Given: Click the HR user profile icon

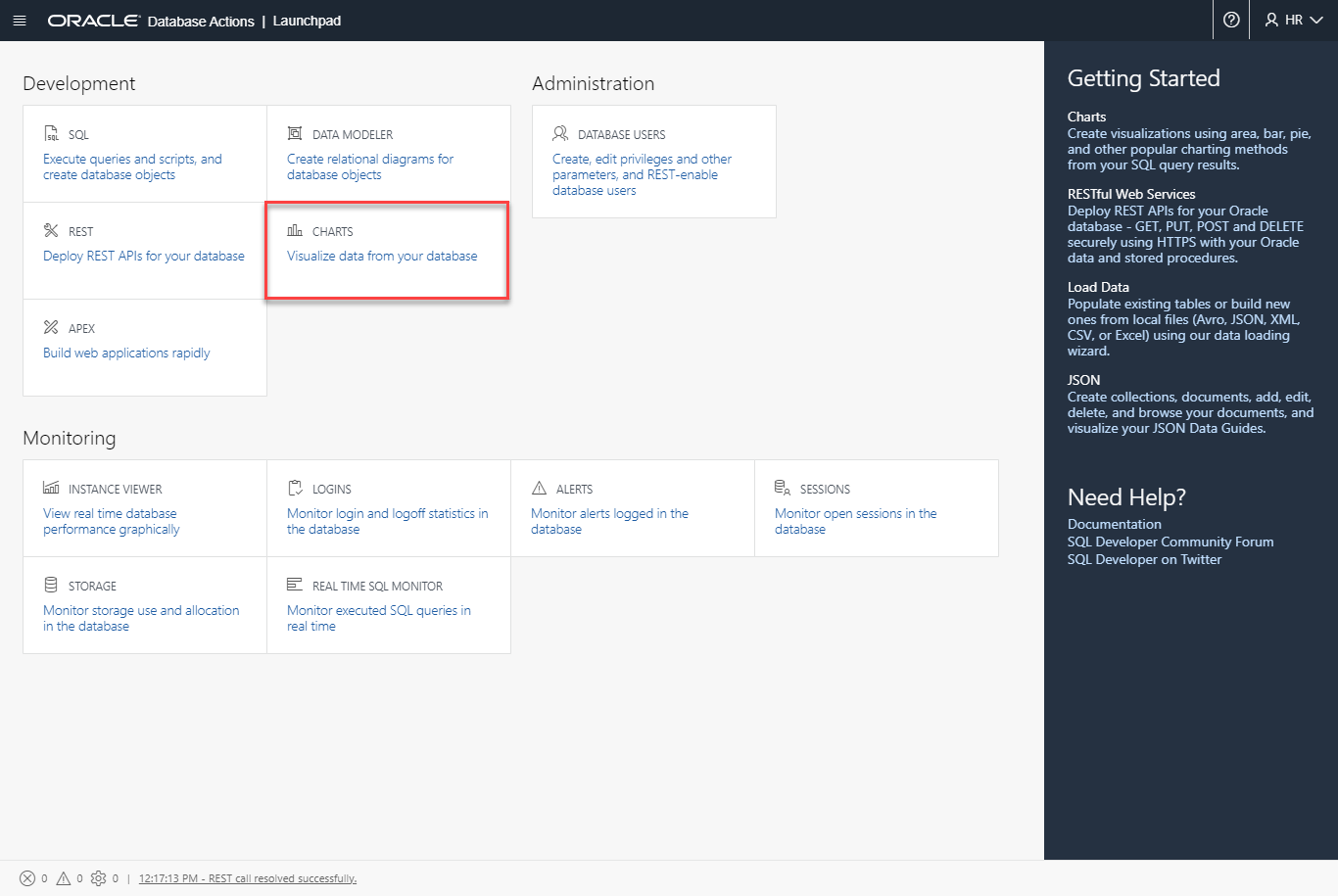Looking at the screenshot, I should (1271, 20).
